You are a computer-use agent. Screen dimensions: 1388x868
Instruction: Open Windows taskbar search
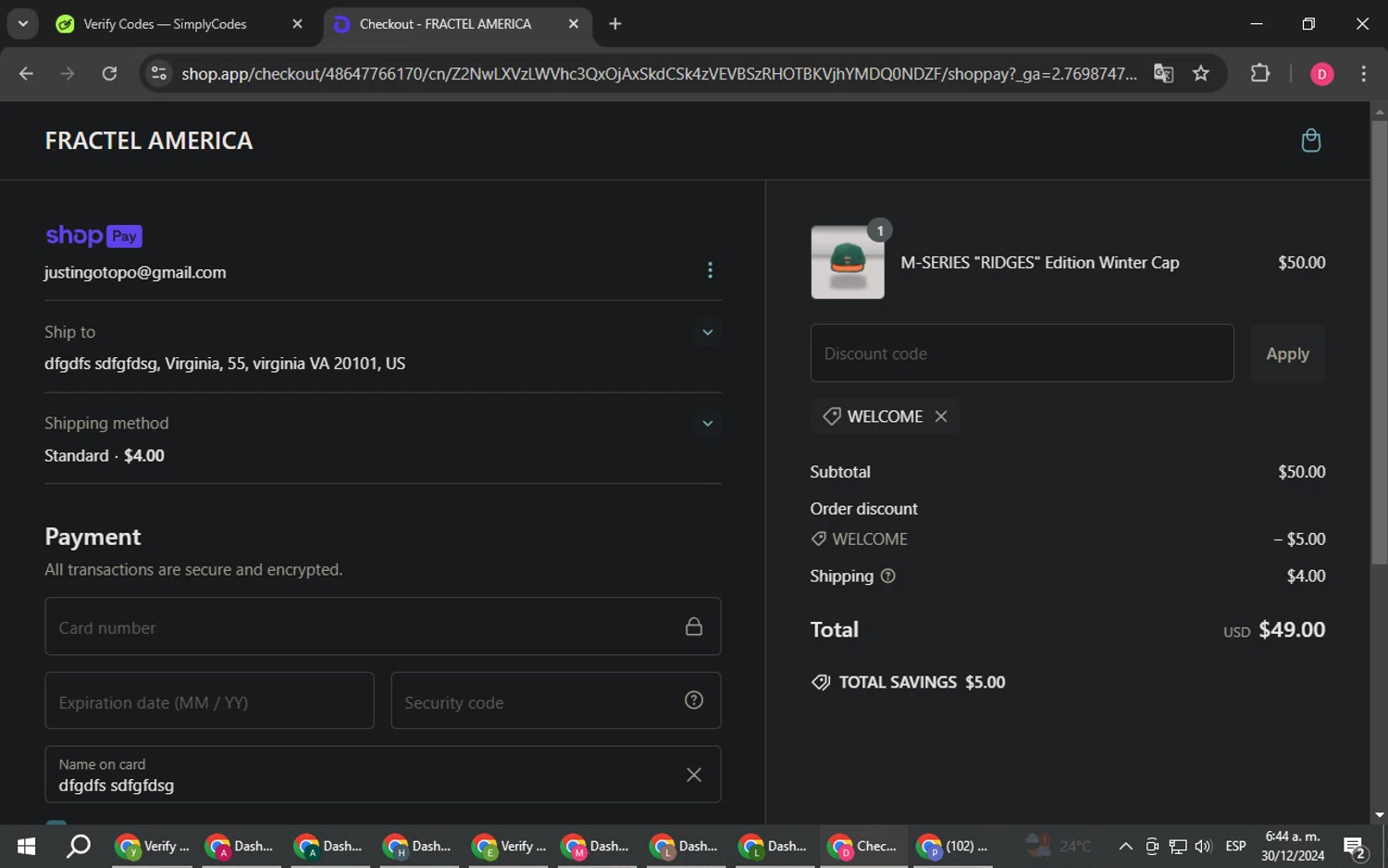pos(79,846)
